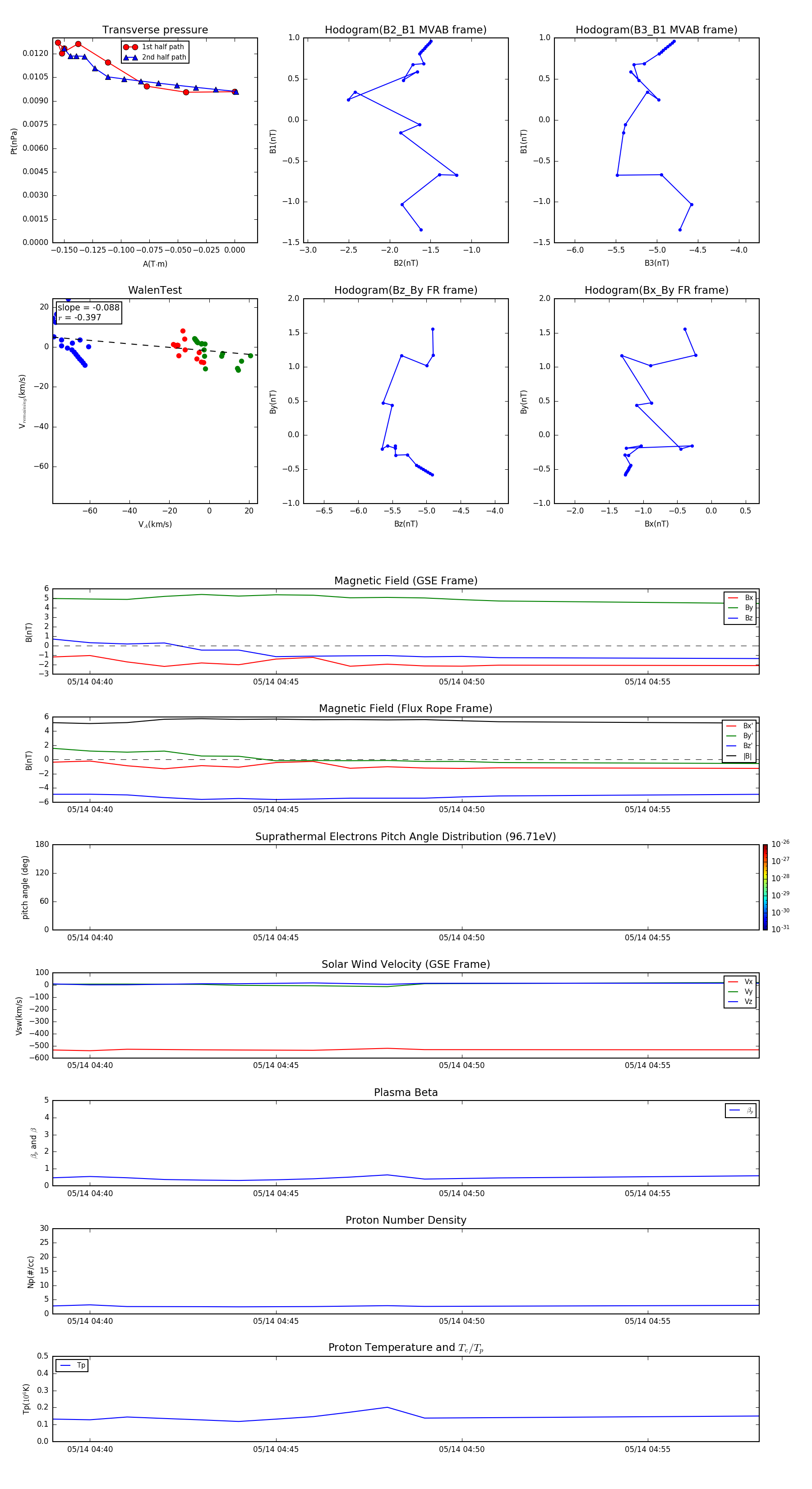The image size is (812, 1489).
Task: Click the Tp legend entry in temperature plot
Action: point(72,1365)
